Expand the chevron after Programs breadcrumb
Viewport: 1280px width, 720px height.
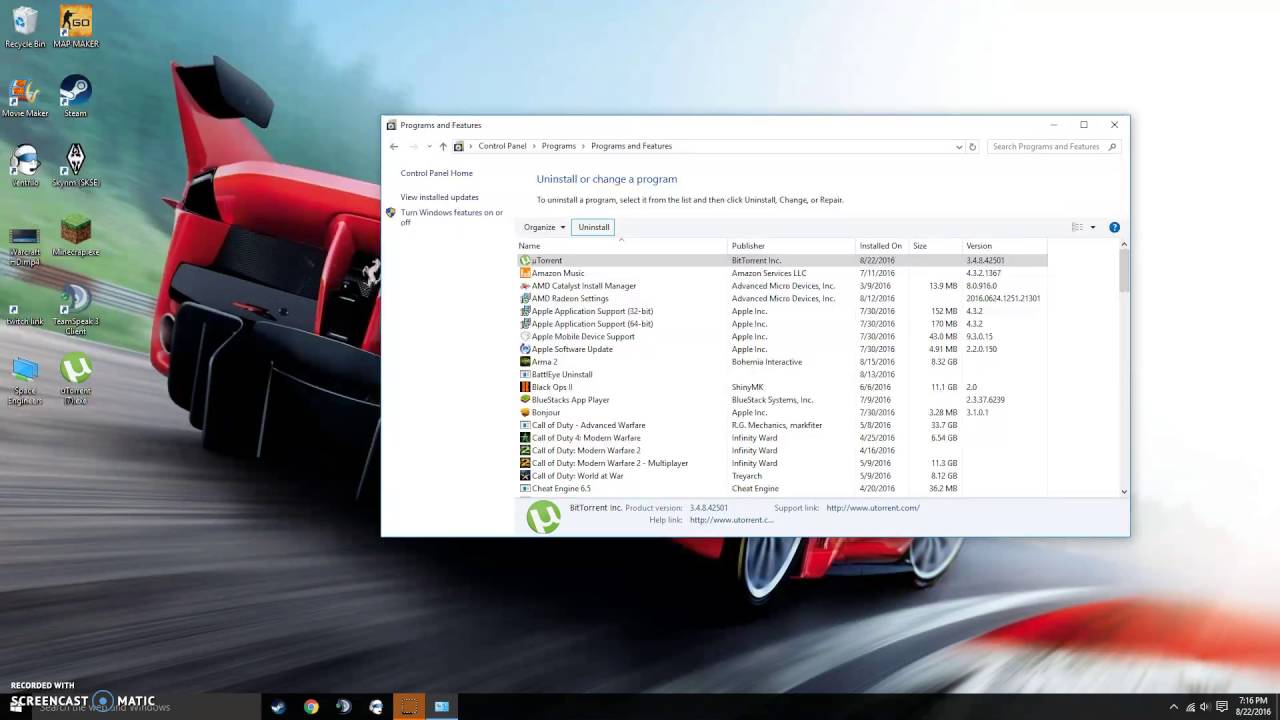[x=584, y=146]
